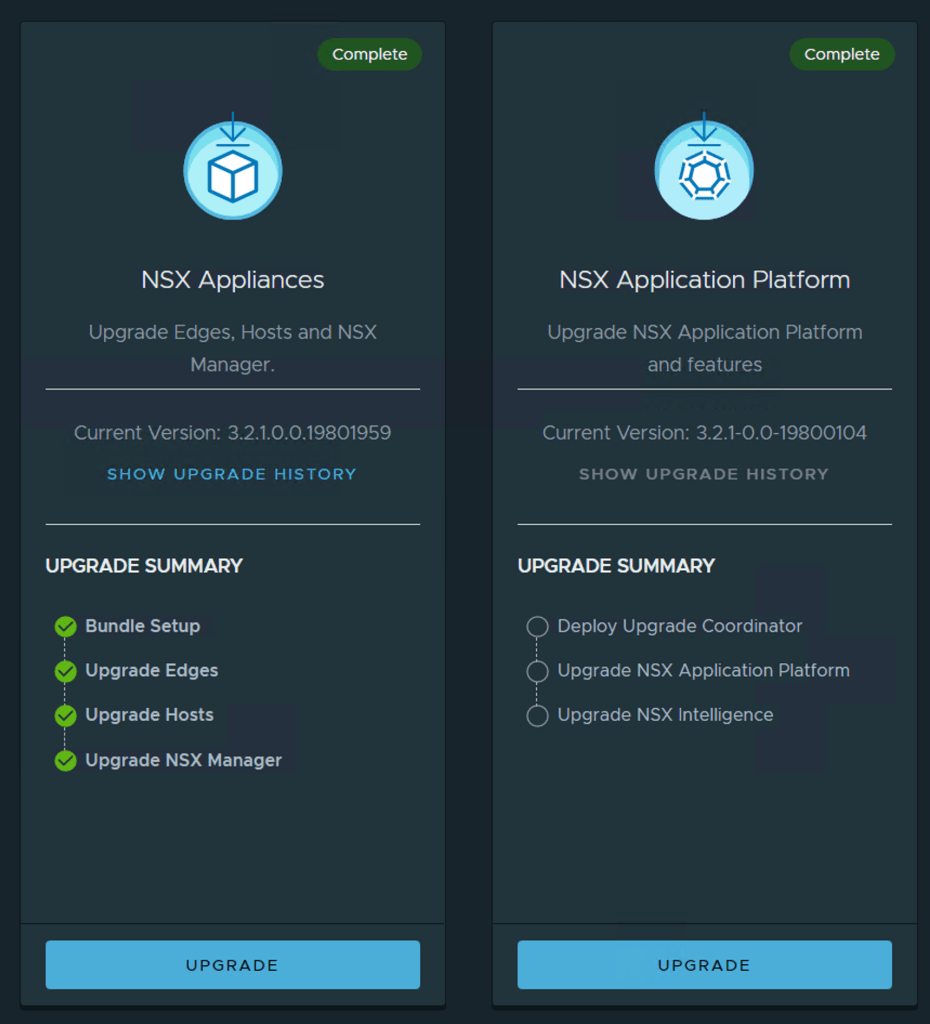Select the Deploy Upgrade Coordinator step label
This screenshot has height=1024, width=930.
click(680, 626)
